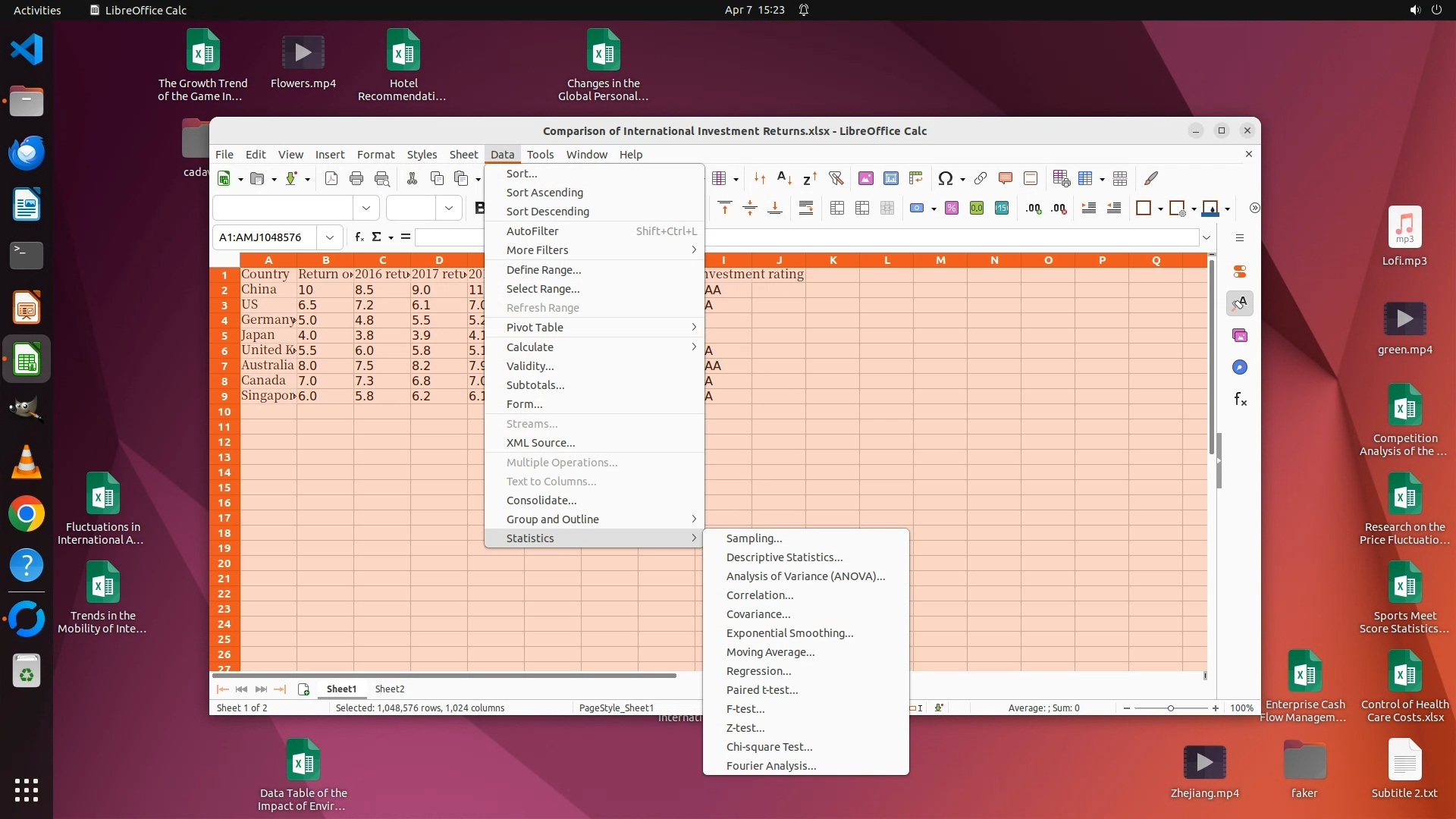Screen dimensions: 1456x819
Task: Toggle the Wrap Text button
Action: click(x=806, y=209)
